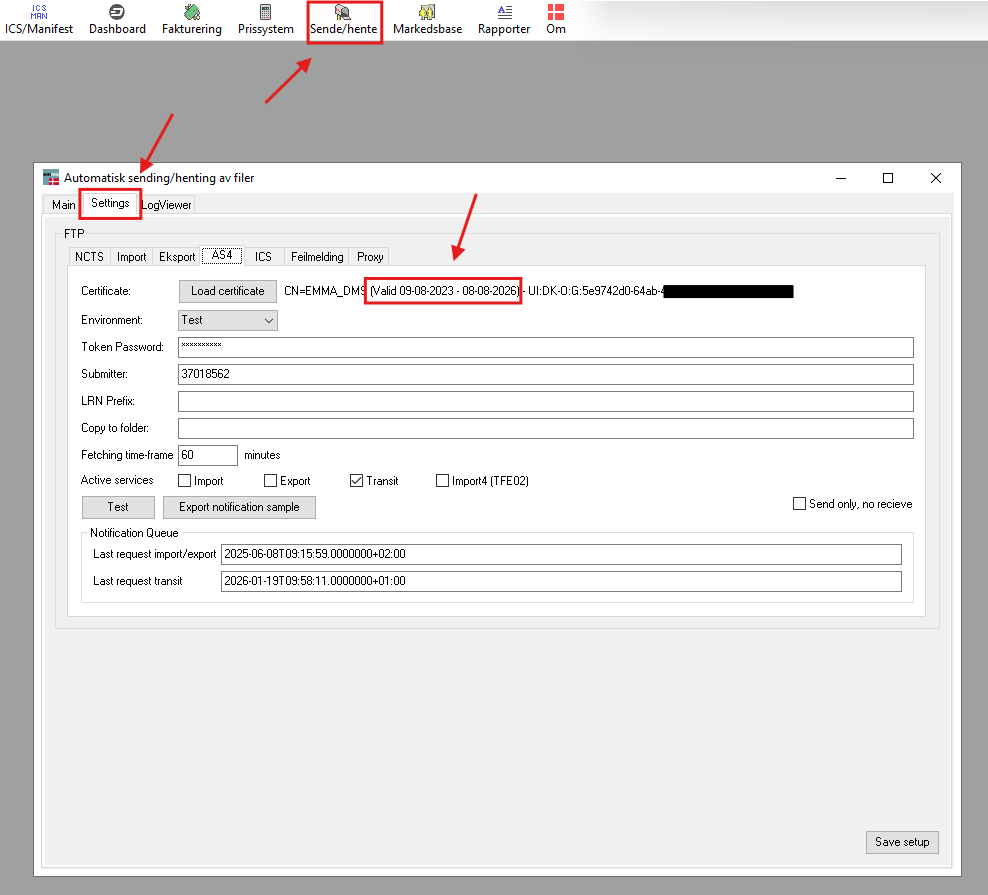Switch to the LogViewer tab
The height and width of the screenshot is (895, 988).
(x=168, y=205)
